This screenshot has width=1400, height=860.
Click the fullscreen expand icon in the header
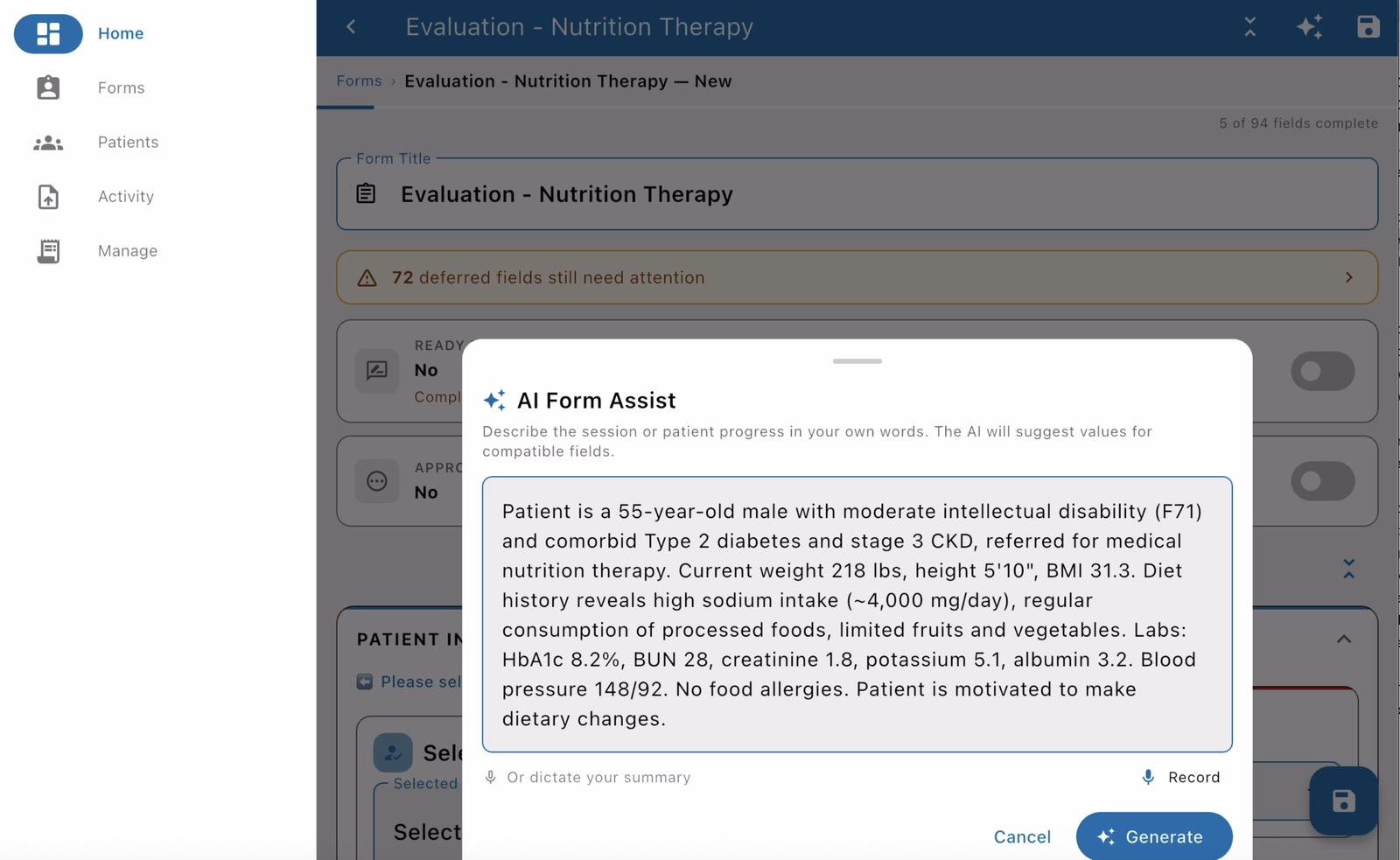click(x=1249, y=27)
